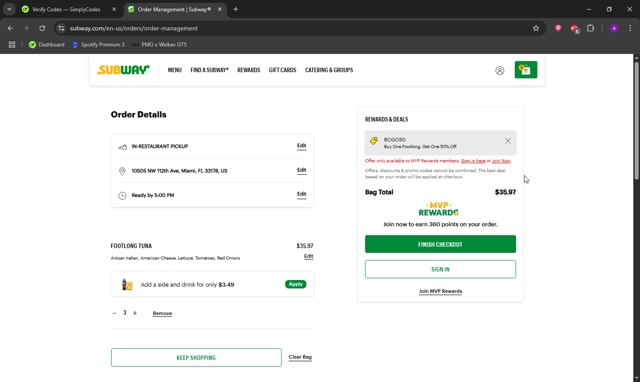Reload the page
The width and height of the screenshot is (640, 382).
(42, 28)
